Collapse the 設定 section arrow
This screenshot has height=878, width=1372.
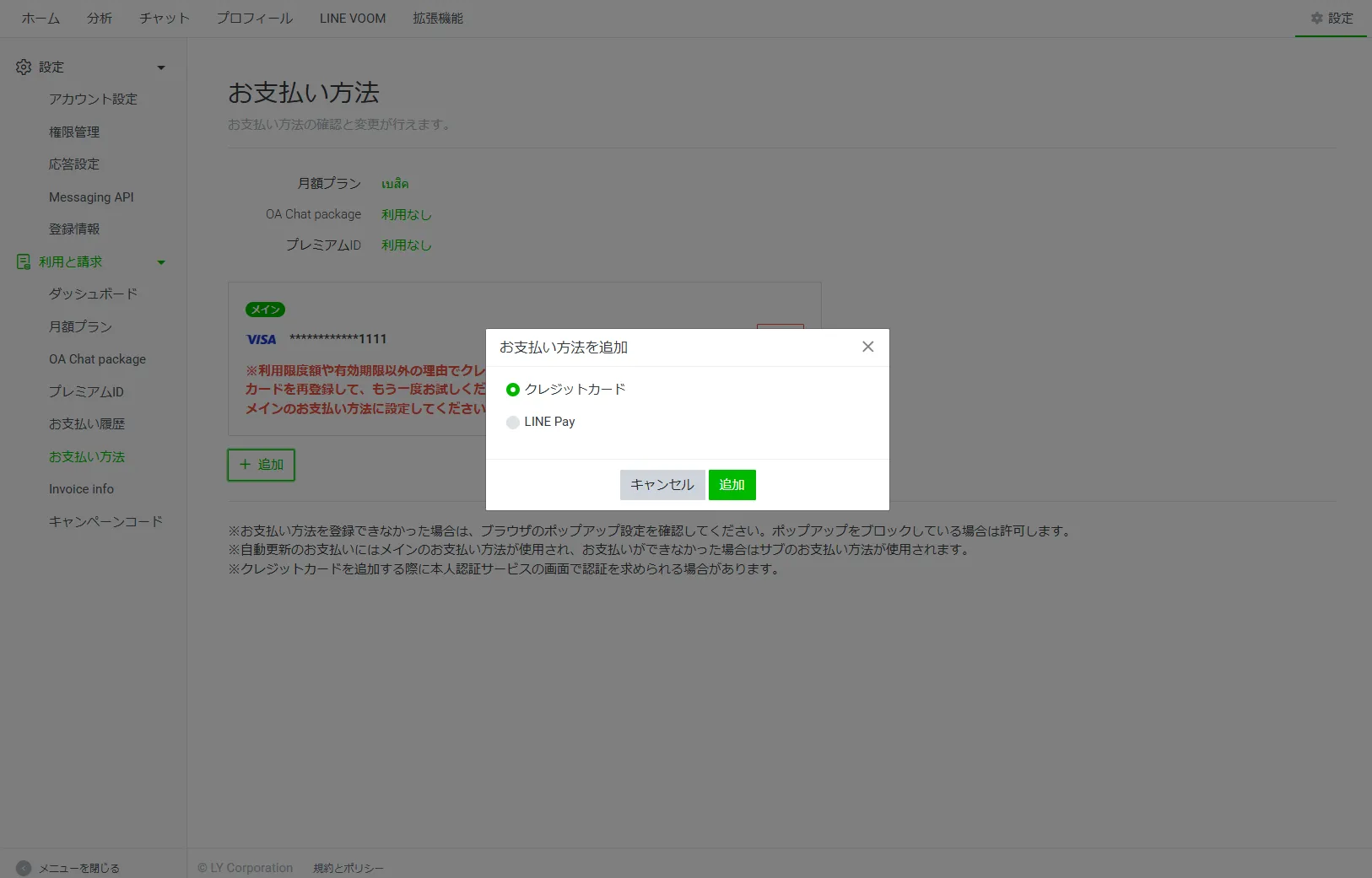161,67
